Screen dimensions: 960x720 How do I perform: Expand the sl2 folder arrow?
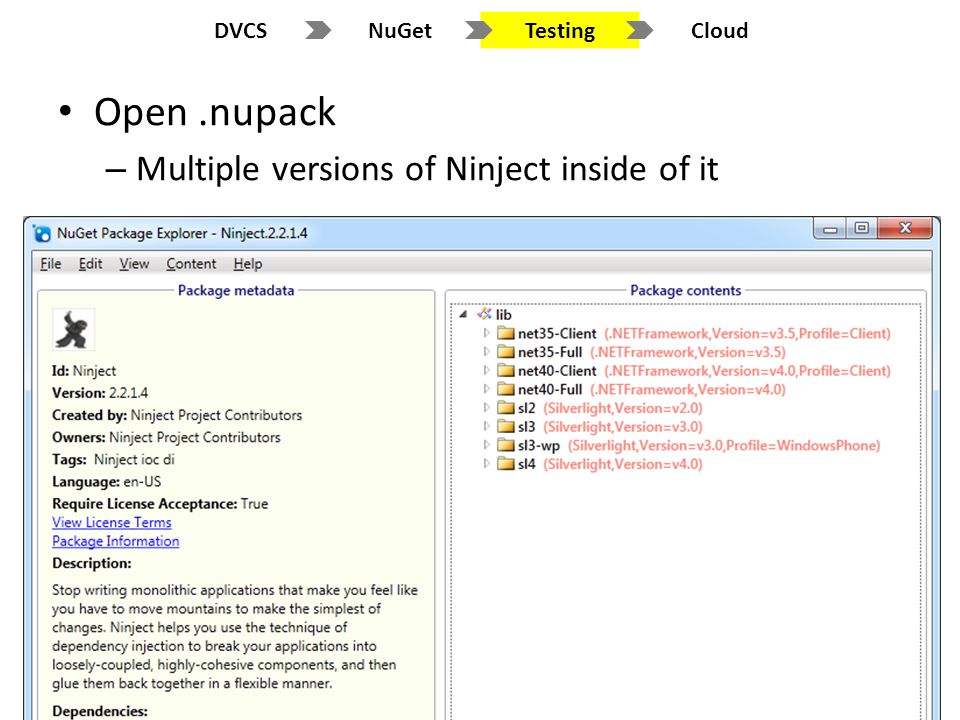[x=487, y=408]
